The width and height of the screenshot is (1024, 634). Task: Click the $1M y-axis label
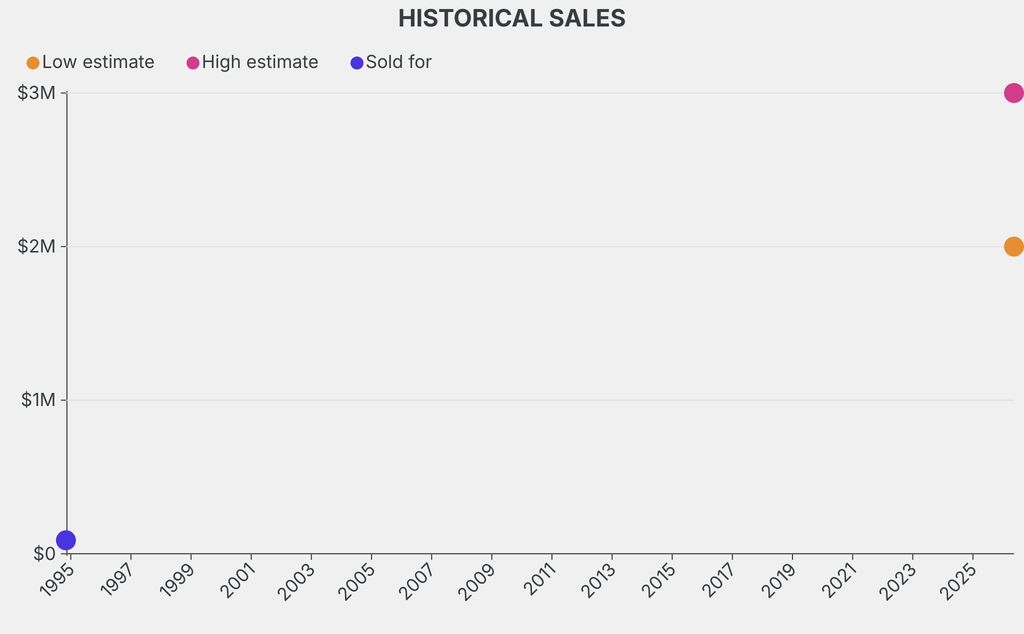point(36,400)
